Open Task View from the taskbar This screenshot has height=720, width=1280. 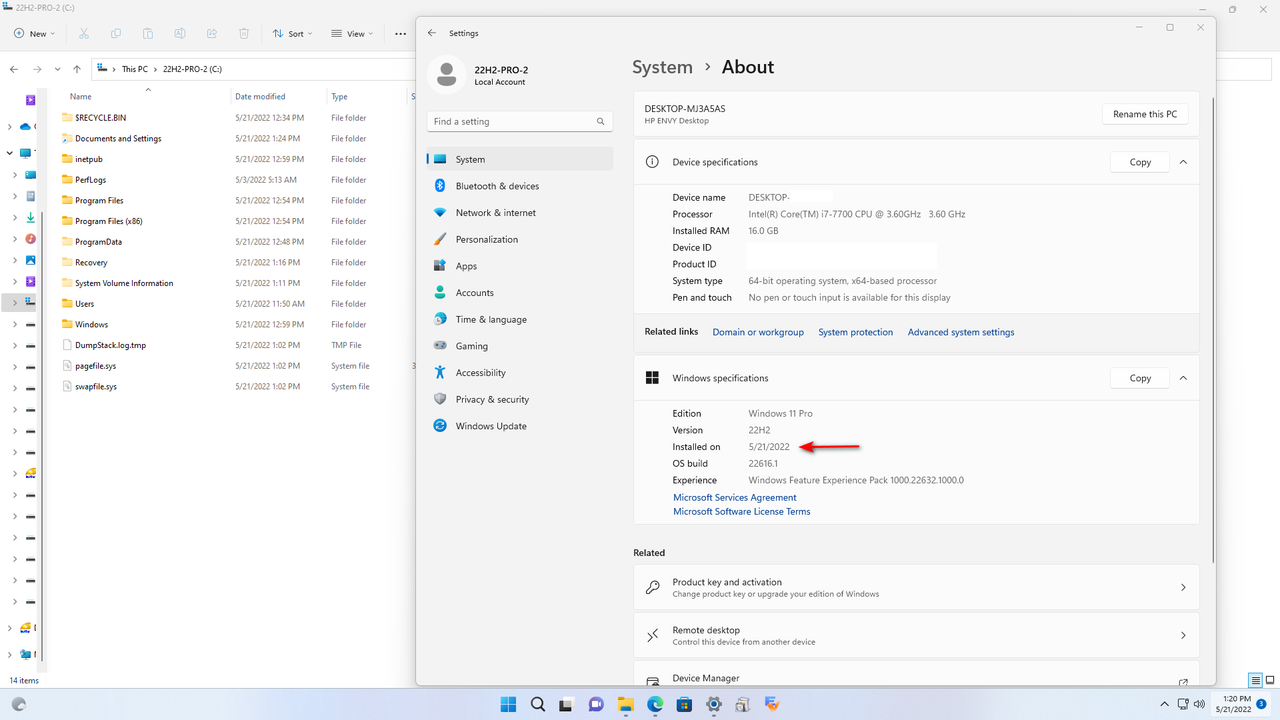567,704
